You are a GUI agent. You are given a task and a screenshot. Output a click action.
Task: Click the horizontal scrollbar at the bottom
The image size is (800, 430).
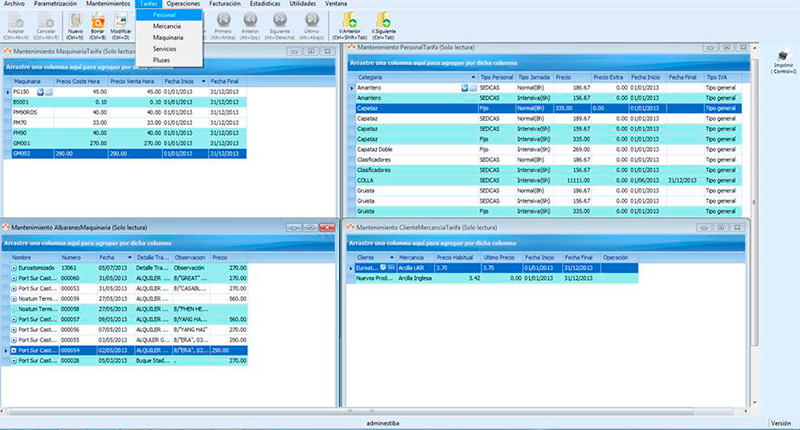coord(352,411)
